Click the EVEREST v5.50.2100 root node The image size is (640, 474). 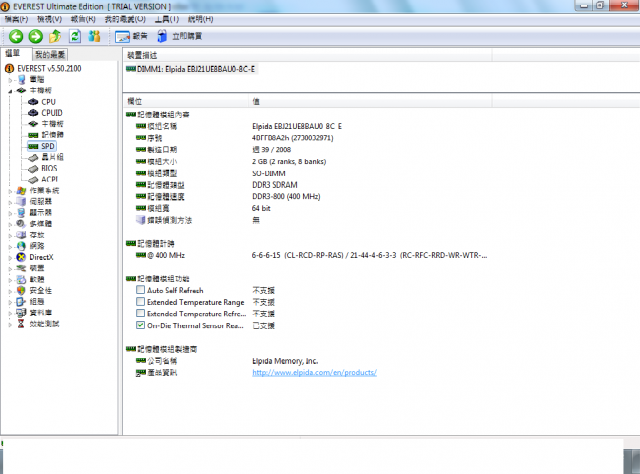click(49, 69)
